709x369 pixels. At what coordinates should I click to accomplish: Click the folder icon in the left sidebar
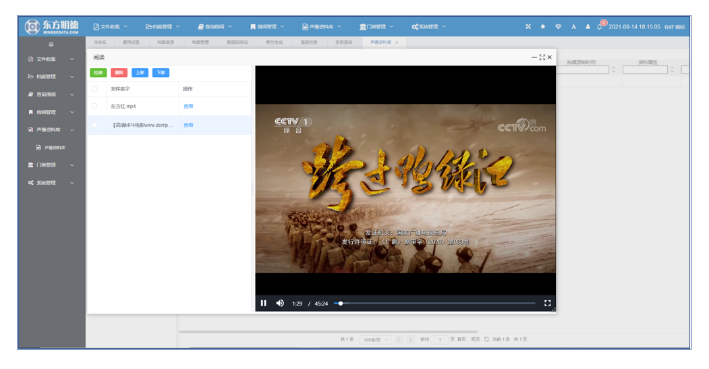tap(30, 76)
